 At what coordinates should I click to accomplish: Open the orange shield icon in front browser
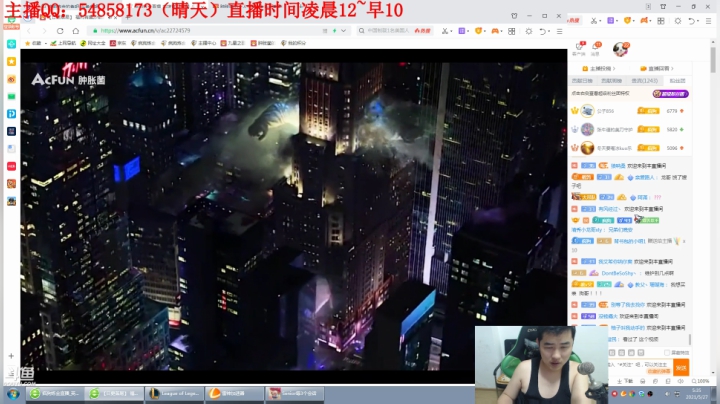click(x=478, y=31)
